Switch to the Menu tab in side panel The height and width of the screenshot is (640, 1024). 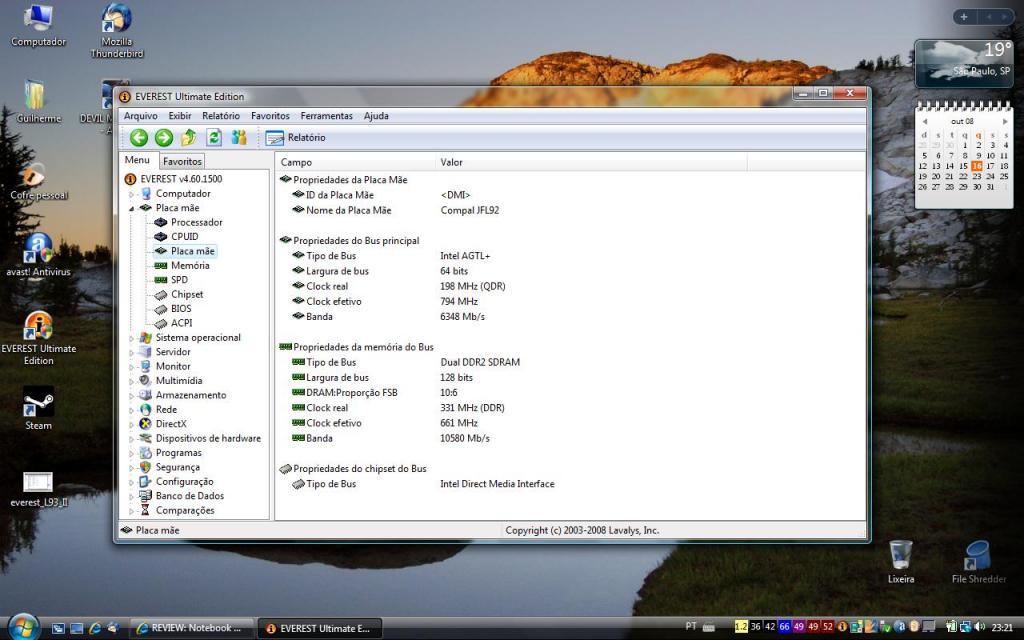pos(137,160)
